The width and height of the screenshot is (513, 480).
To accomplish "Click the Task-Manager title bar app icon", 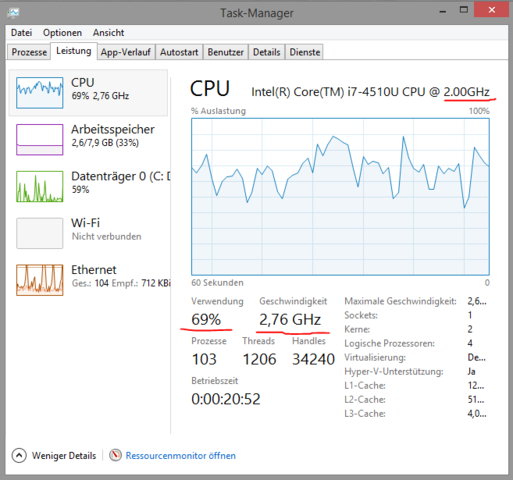I will pyautogui.click(x=13, y=13).
